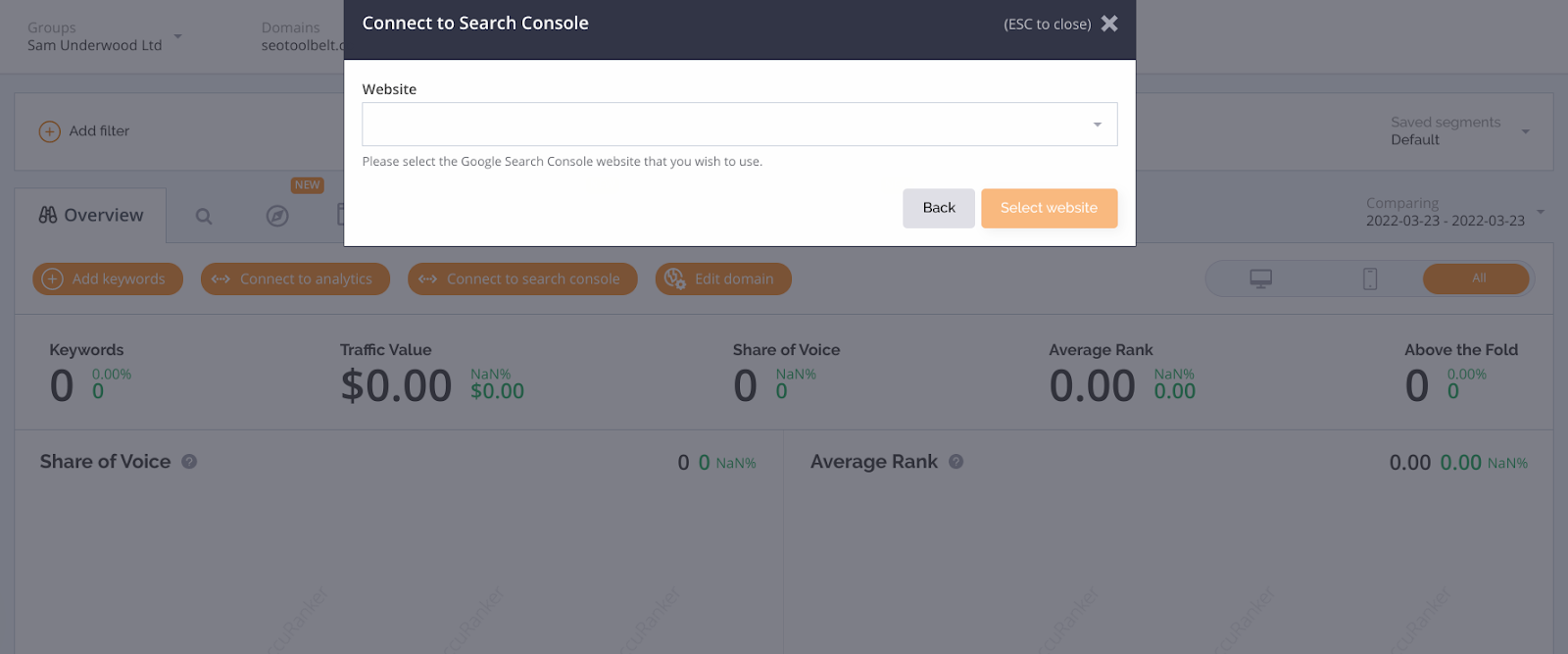
Task: Click Connect to analytics button
Action: point(295,279)
